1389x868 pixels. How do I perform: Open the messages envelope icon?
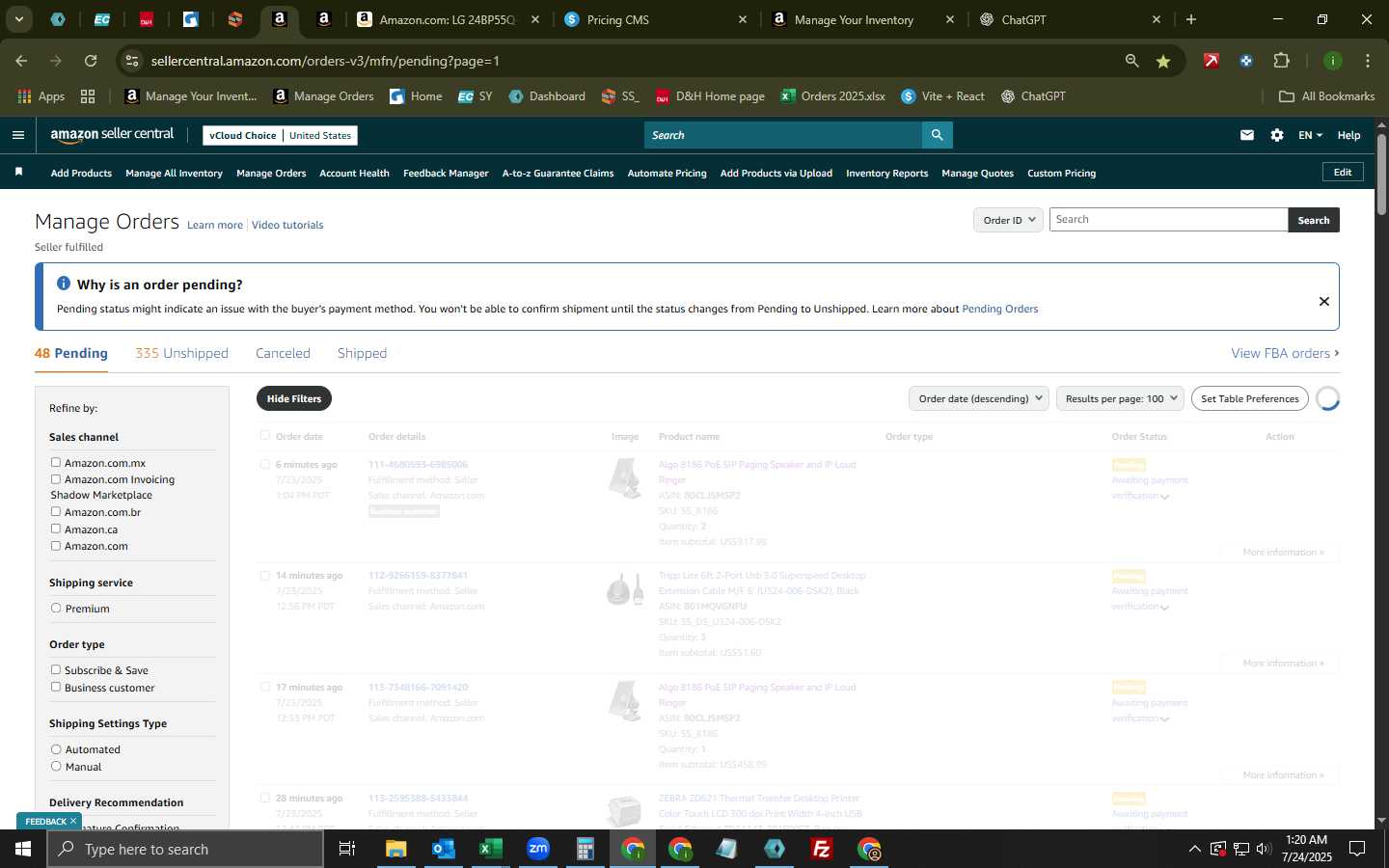[x=1247, y=135]
